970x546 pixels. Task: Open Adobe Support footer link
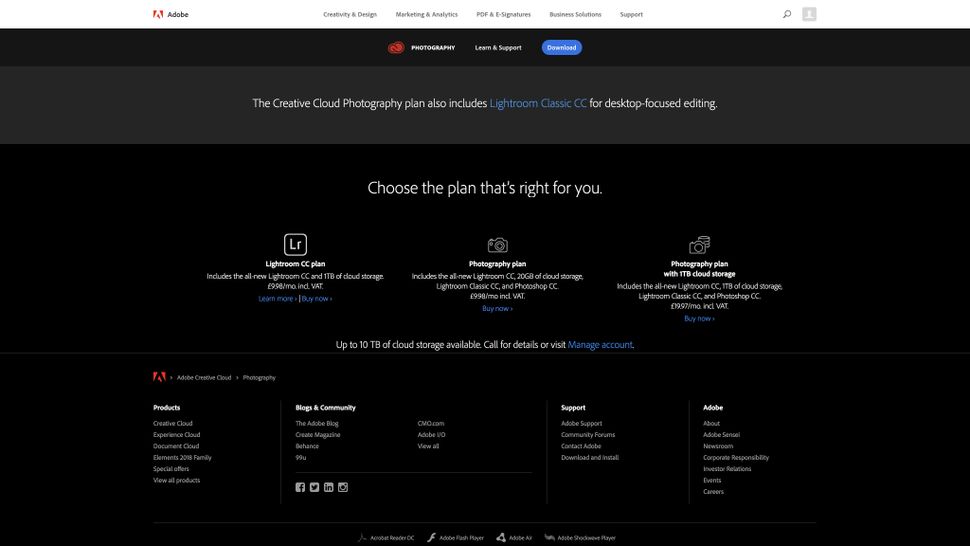(x=582, y=424)
